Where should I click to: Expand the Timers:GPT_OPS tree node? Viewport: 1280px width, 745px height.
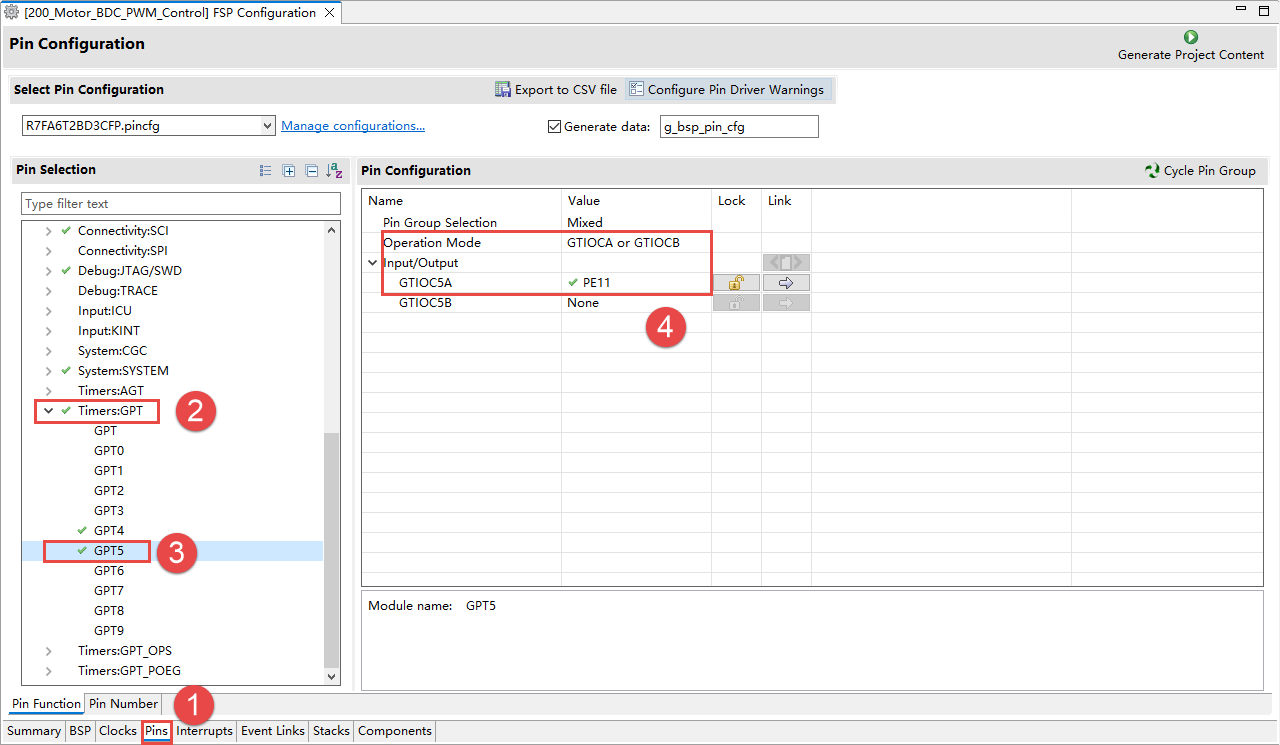pos(48,651)
